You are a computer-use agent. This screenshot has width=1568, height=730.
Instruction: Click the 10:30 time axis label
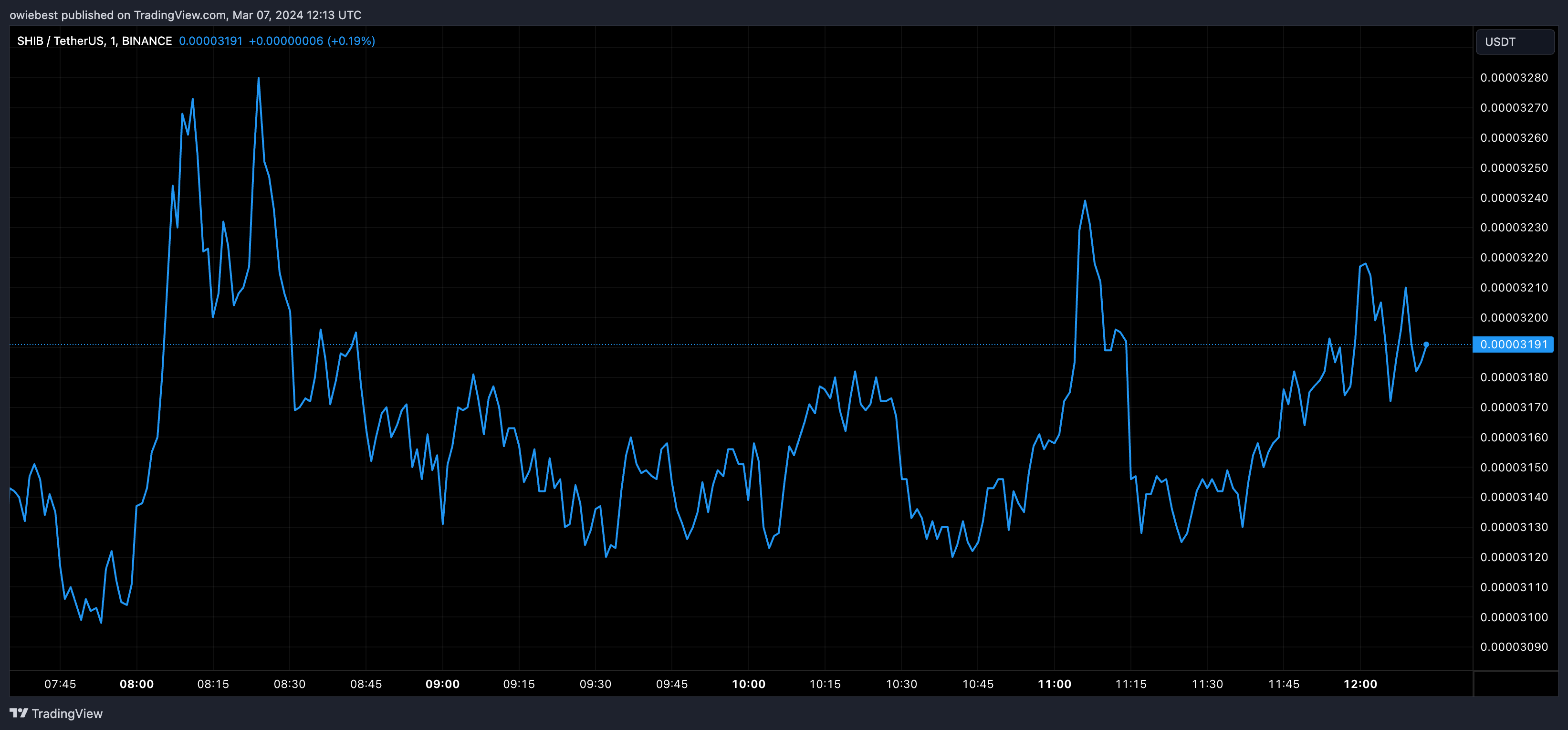pyautogui.click(x=901, y=684)
